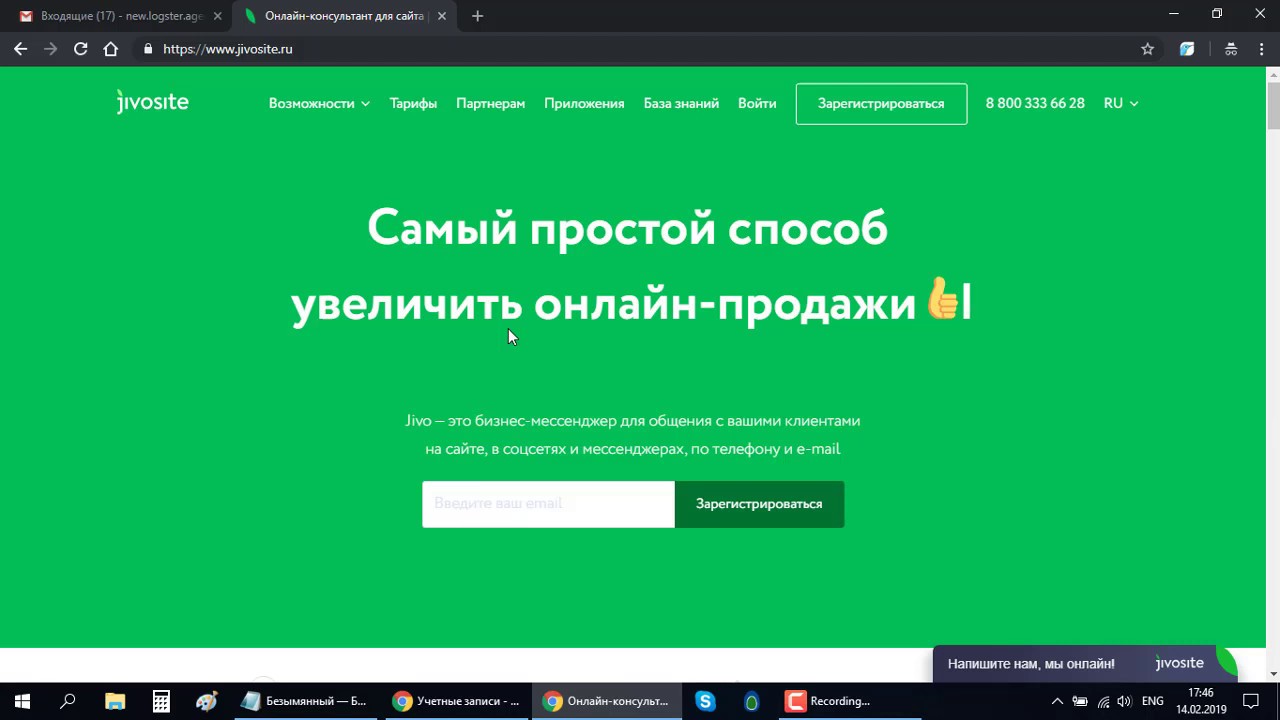Click the browser forward arrow
The width and height of the screenshot is (1280, 720).
[x=50, y=49]
